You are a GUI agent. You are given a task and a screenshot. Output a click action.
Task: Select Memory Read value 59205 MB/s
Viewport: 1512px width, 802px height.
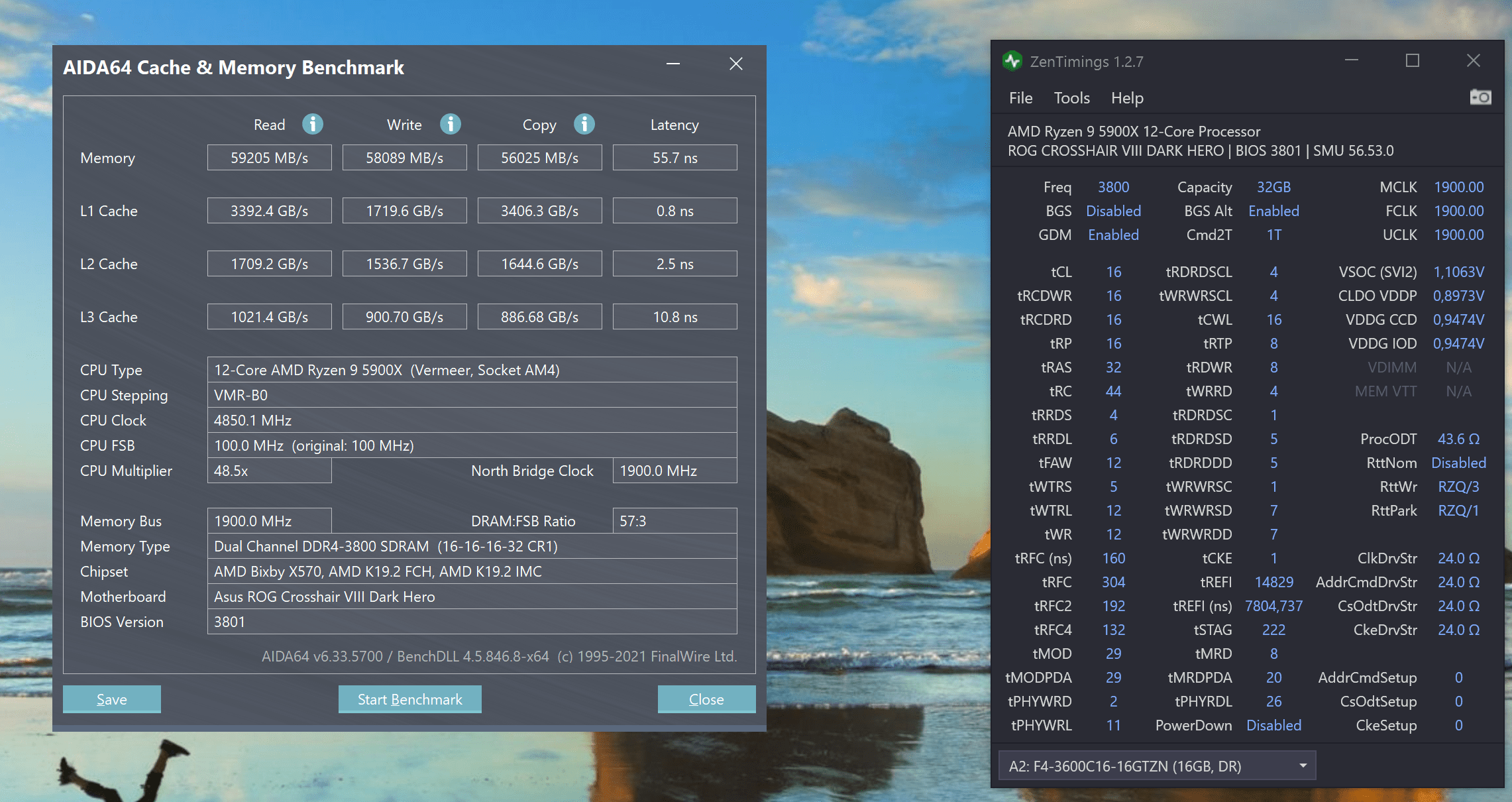(x=270, y=158)
